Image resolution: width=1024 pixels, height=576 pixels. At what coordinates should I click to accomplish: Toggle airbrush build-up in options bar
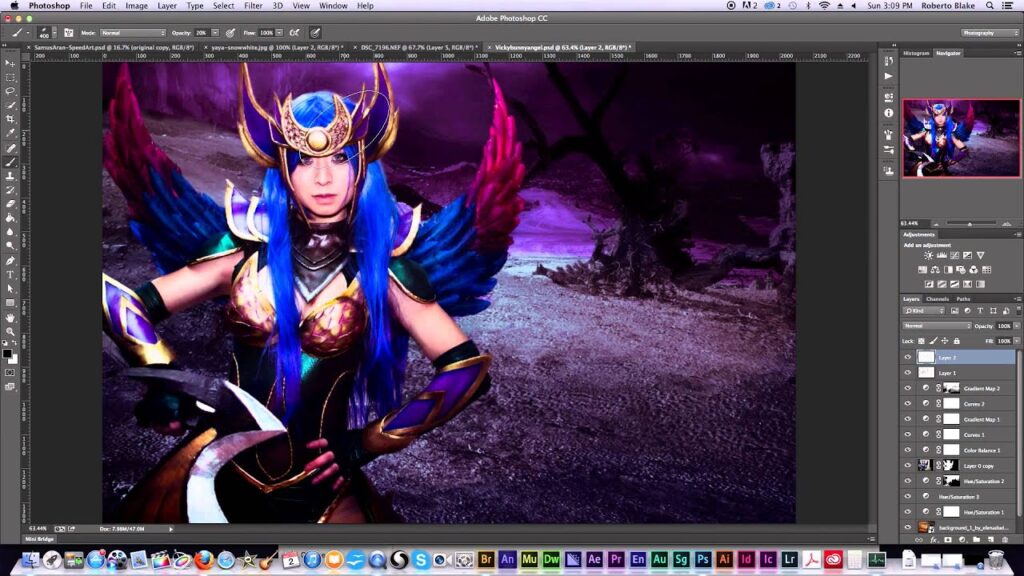pyautogui.click(x=295, y=33)
